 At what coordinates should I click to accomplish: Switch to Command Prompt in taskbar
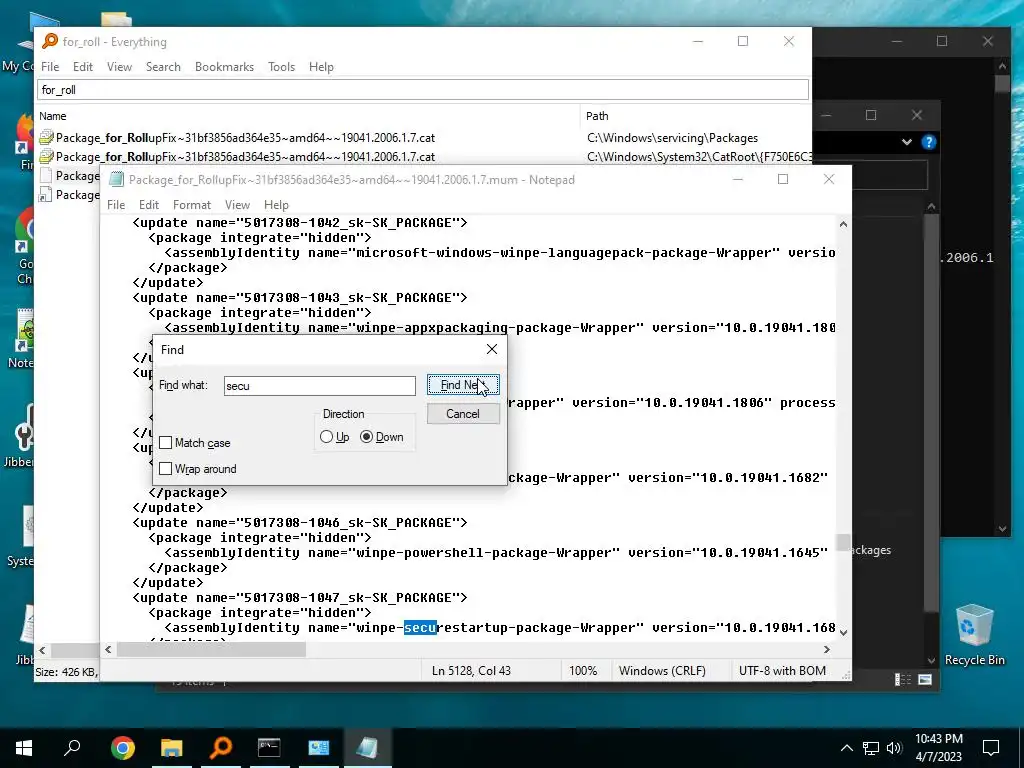pyautogui.click(x=269, y=748)
